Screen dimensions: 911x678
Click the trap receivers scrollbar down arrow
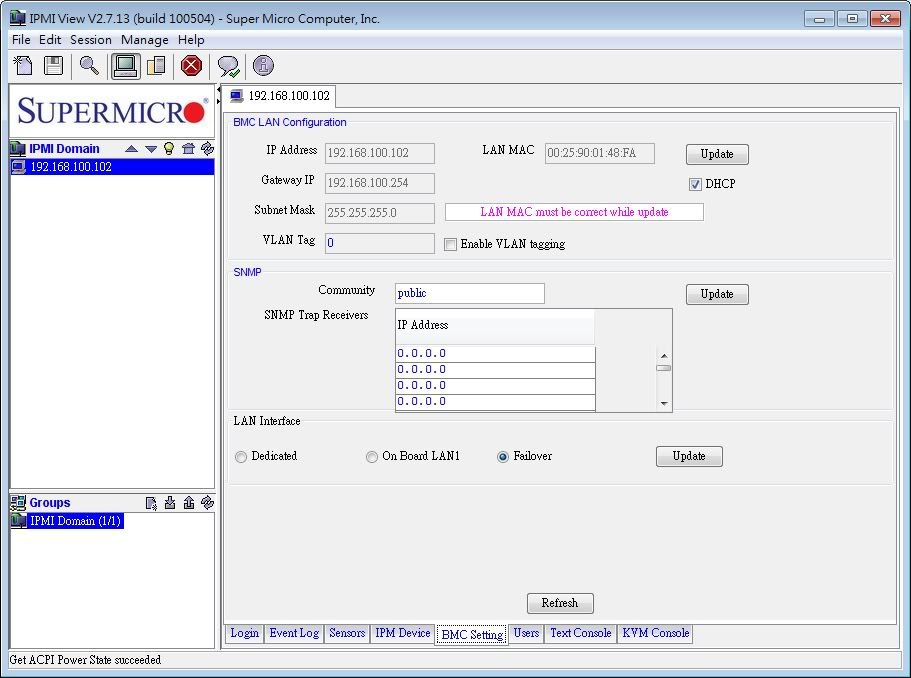click(x=664, y=404)
